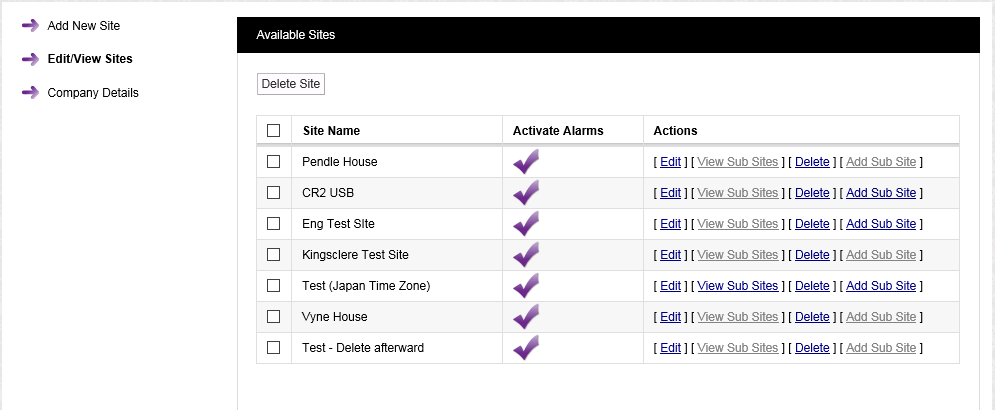Click Delete link for Eng Test Site

tap(811, 224)
